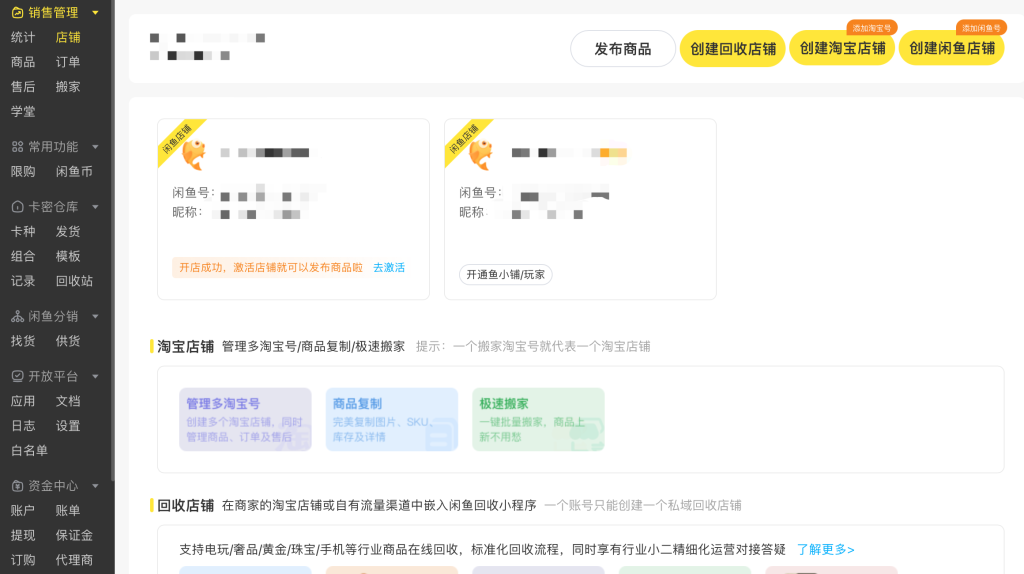Open the 发货 menu item

68,232
